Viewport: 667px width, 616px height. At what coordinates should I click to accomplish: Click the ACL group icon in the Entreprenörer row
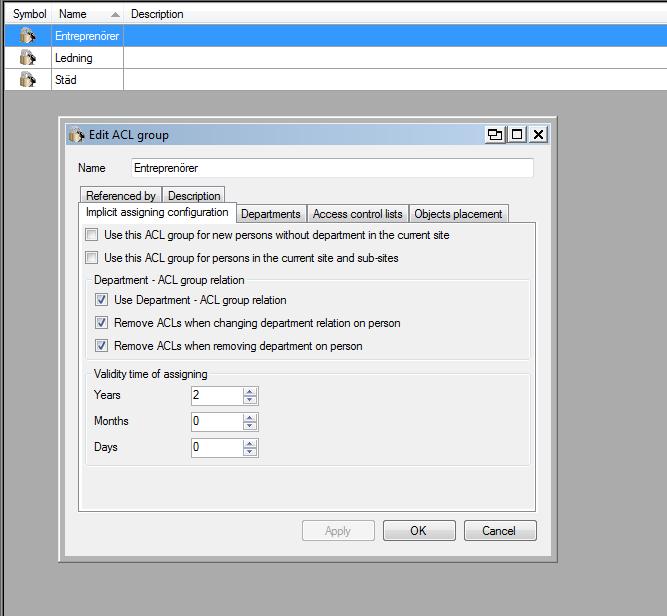click(28, 35)
